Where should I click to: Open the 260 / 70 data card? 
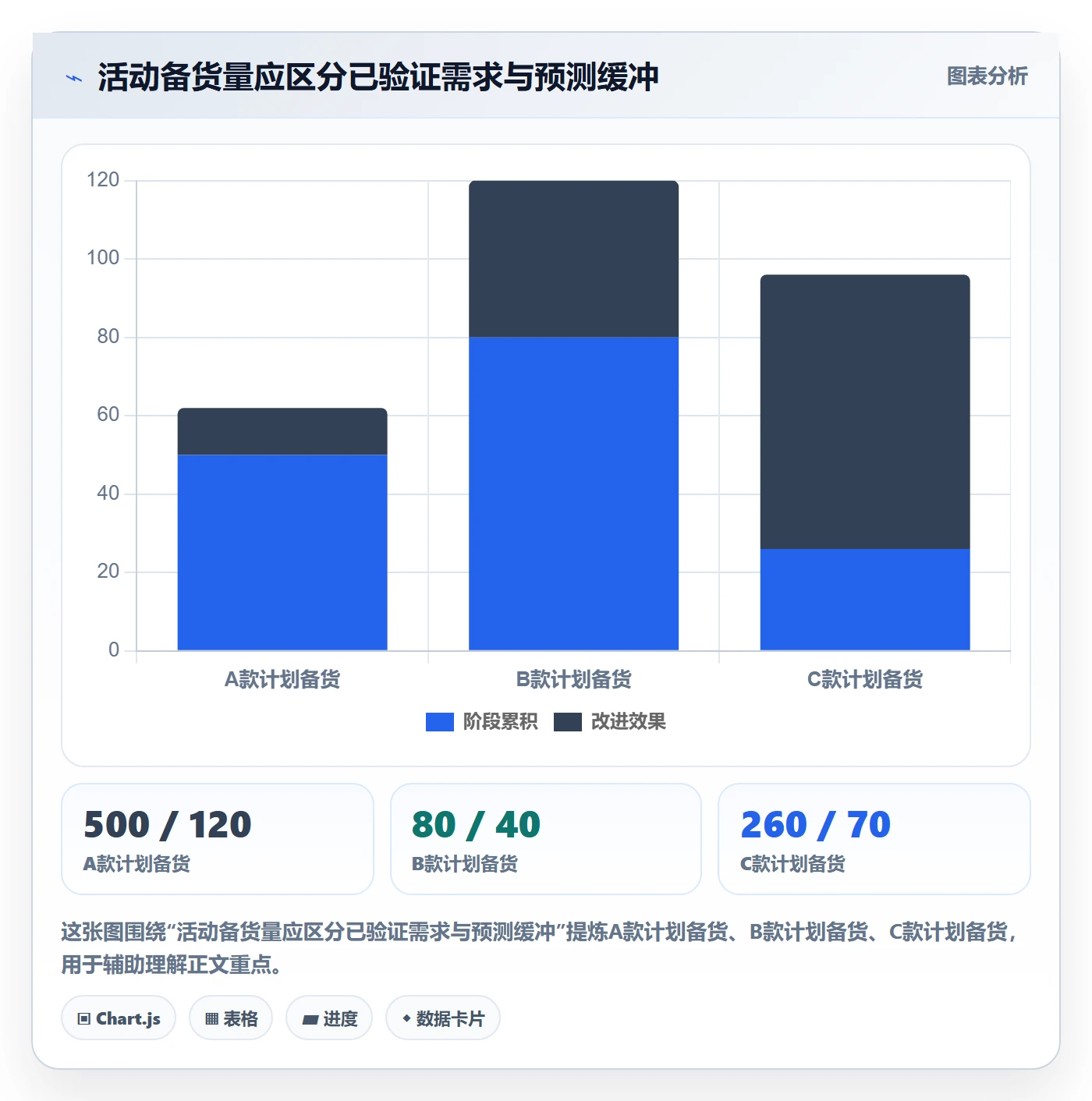tap(874, 839)
